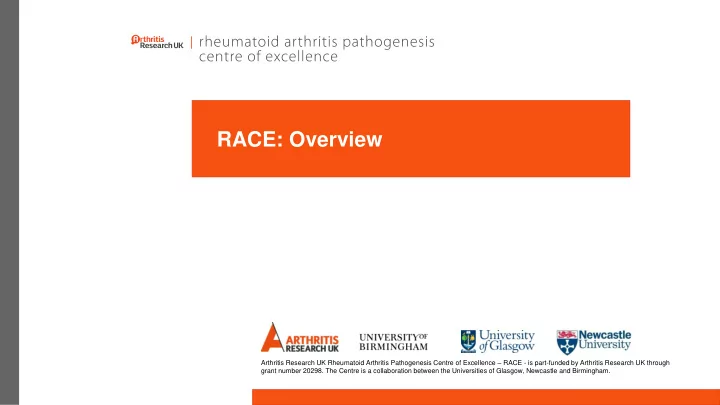Select the 'RACE: Overview' title text

[x=299, y=139]
